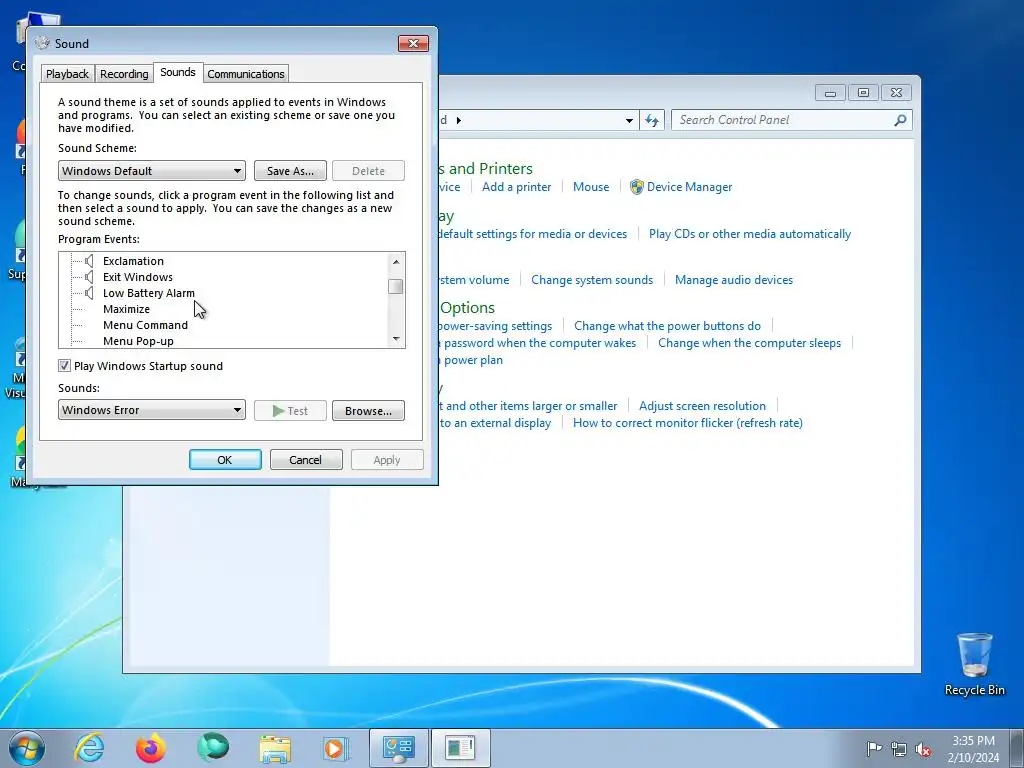The height and width of the screenshot is (768, 1024).
Task: Switch to Control Panel taskbar button
Action: pyautogui.click(x=399, y=748)
